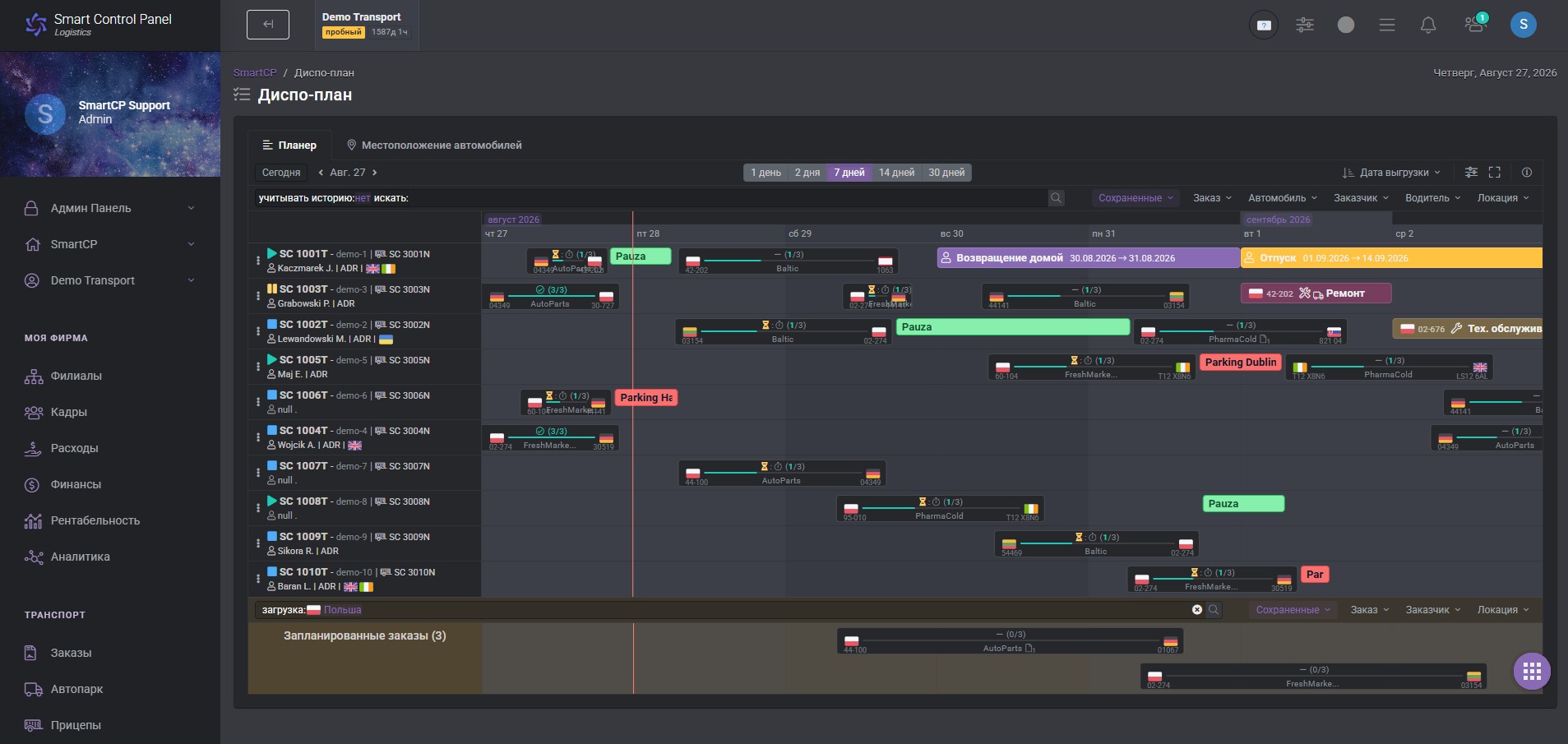Toggle the theme circle icon in header

pos(1346,25)
